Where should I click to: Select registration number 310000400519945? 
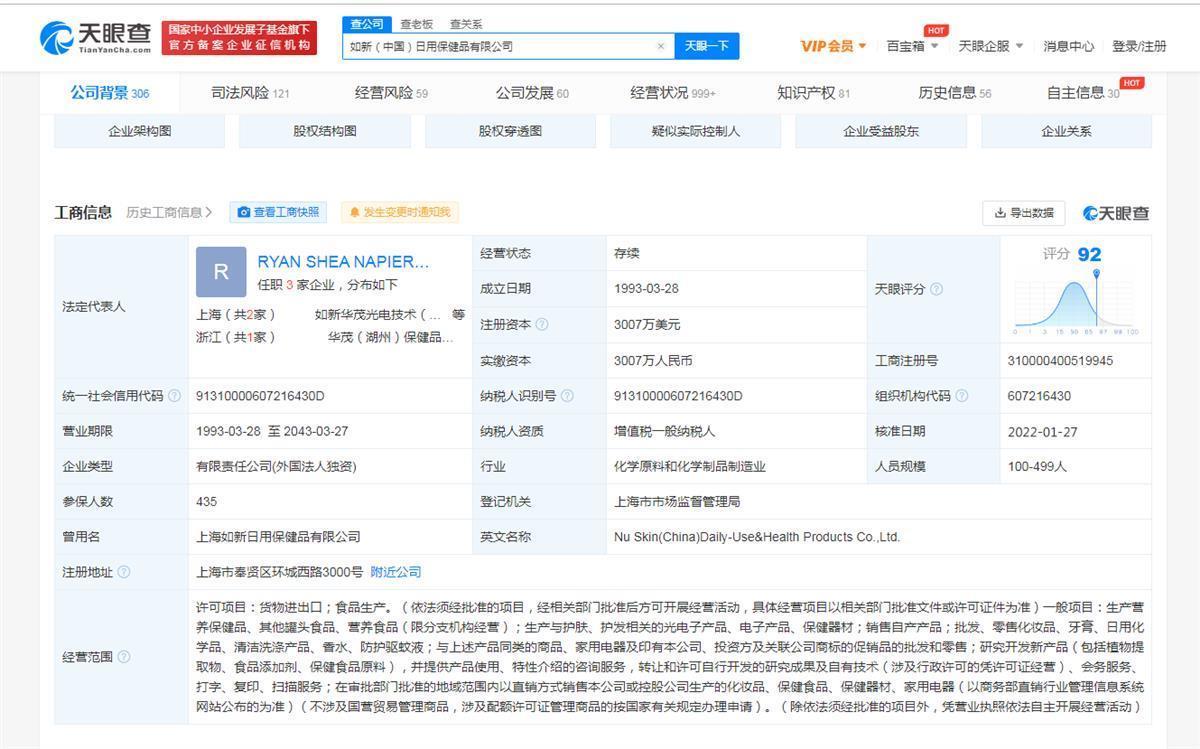(x=1060, y=360)
